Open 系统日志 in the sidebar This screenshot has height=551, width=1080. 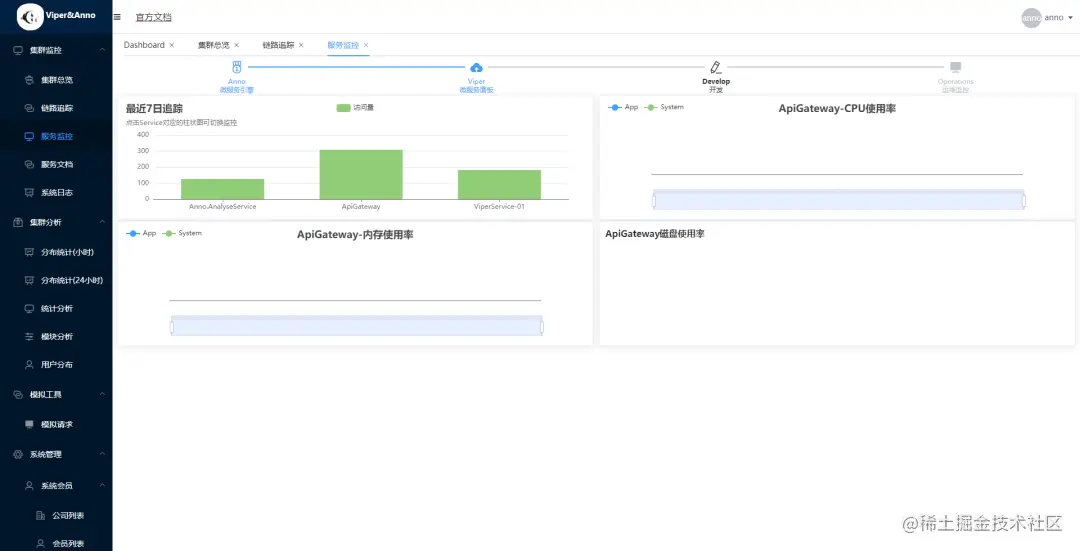pyautogui.click(x=56, y=193)
